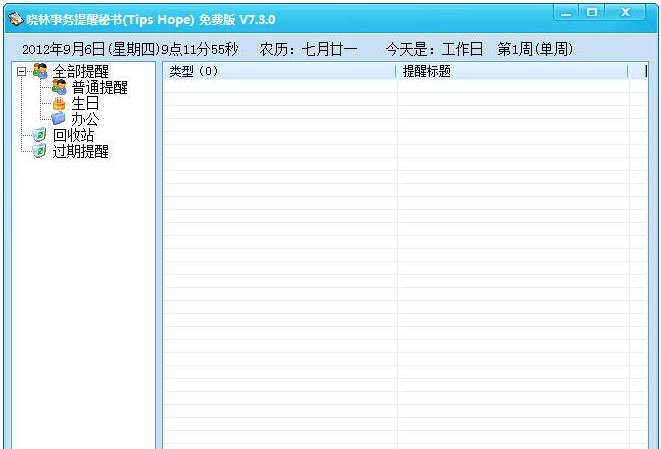Minimize the Tips Hope window
This screenshot has height=449, width=661.
point(566,13)
